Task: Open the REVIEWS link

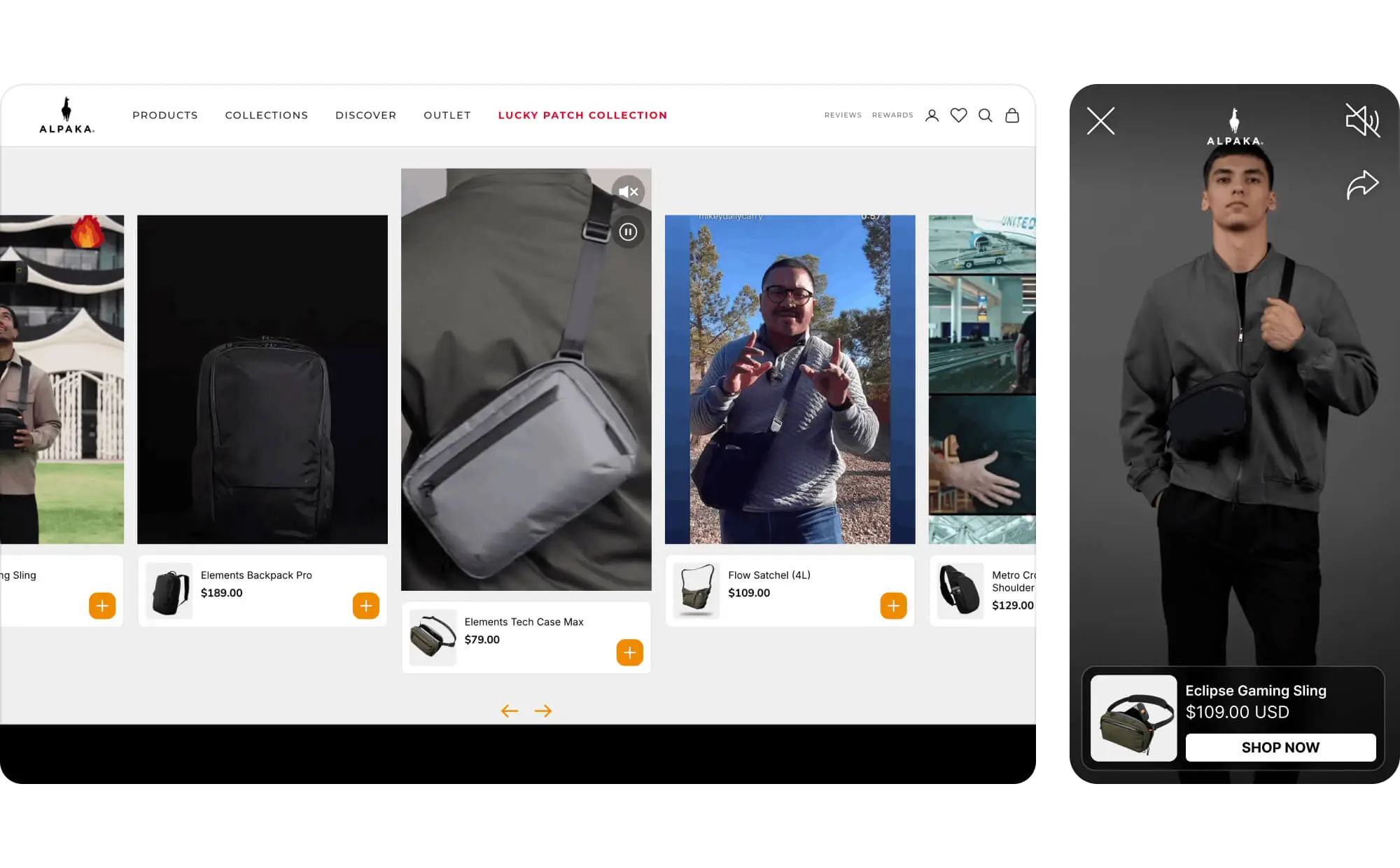Action: pyautogui.click(x=843, y=115)
